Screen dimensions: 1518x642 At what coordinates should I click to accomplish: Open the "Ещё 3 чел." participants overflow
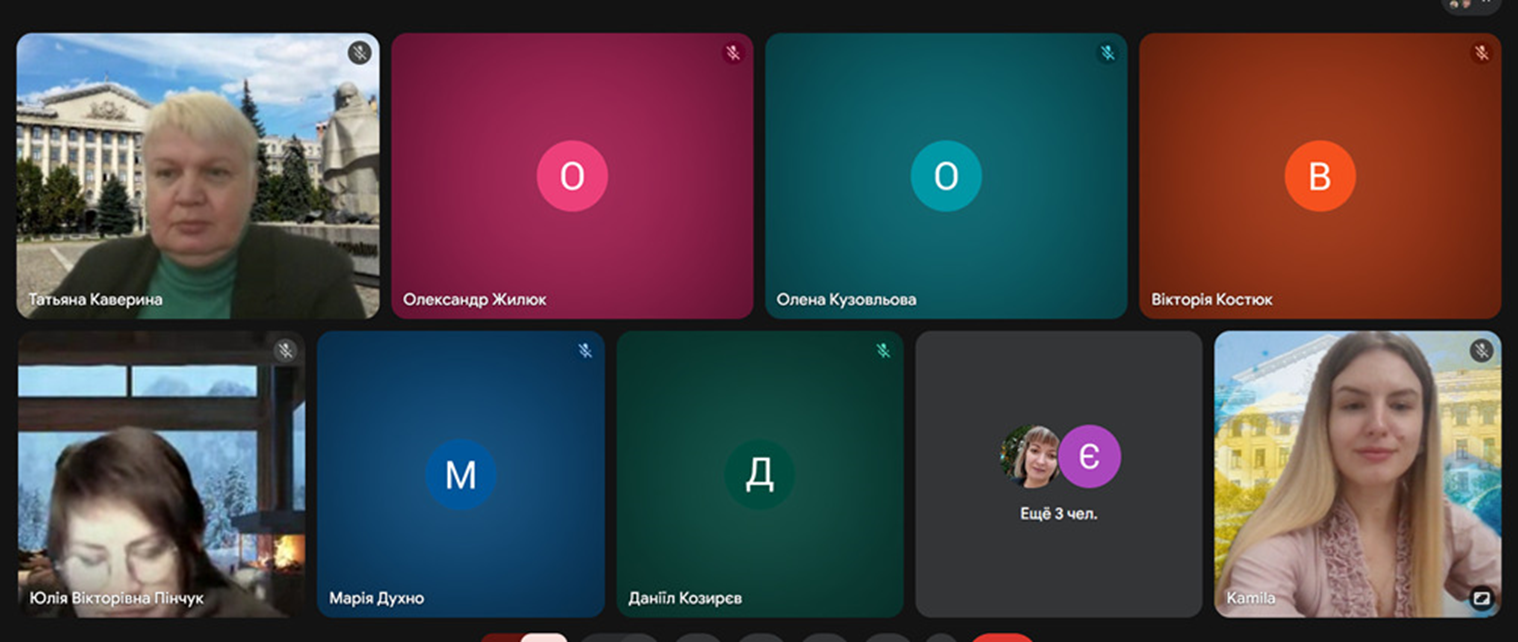tap(1058, 514)
